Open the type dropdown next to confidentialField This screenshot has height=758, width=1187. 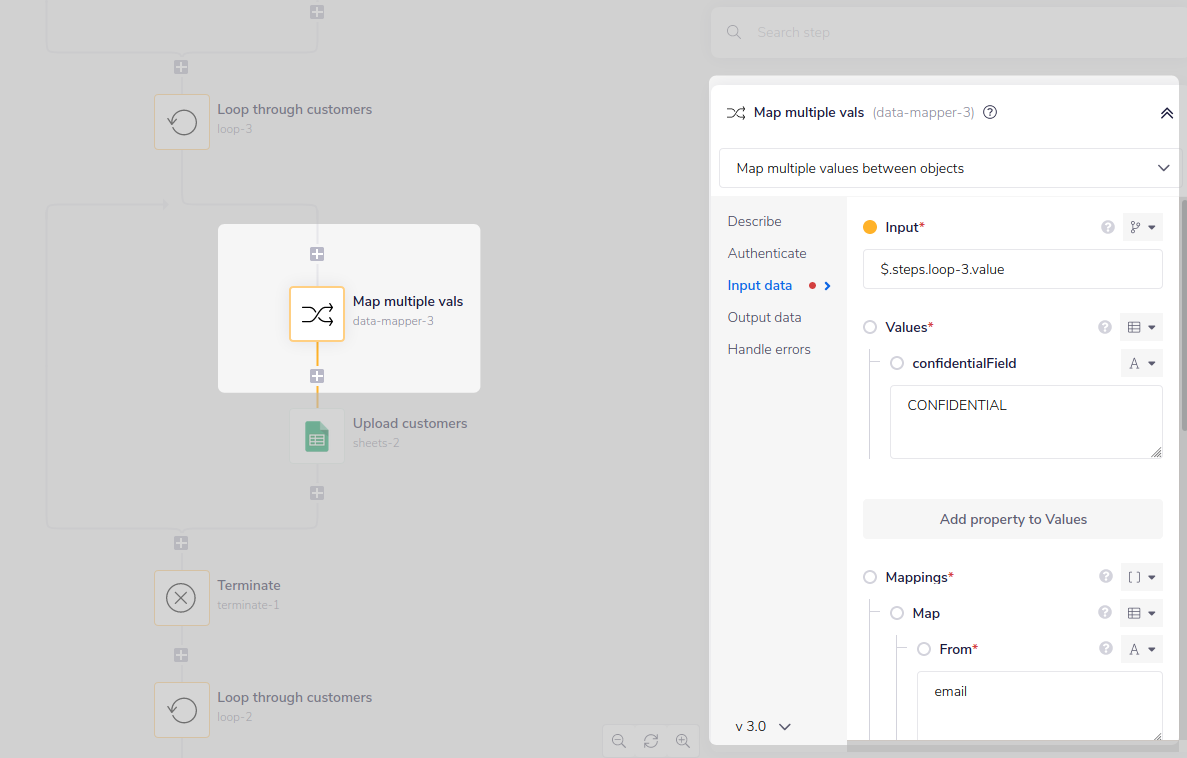[1141, 363]
